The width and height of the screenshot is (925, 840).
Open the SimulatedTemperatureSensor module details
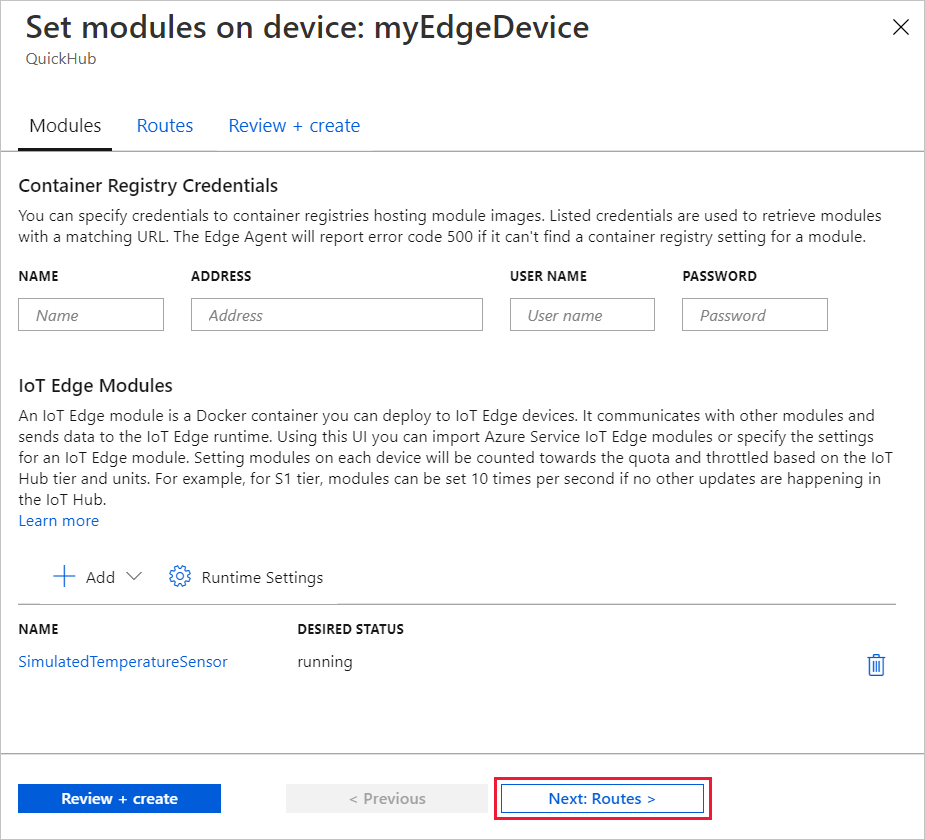(x=123, y=661)
